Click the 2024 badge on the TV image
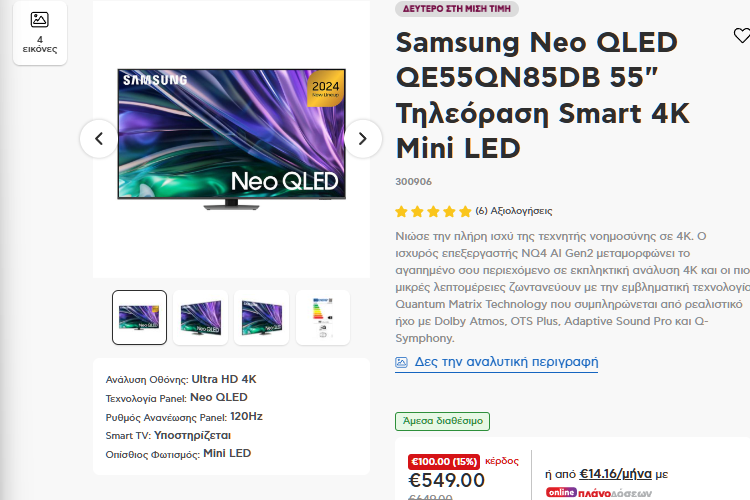Viewport: 750px width, 500px height. click(326, 90)
